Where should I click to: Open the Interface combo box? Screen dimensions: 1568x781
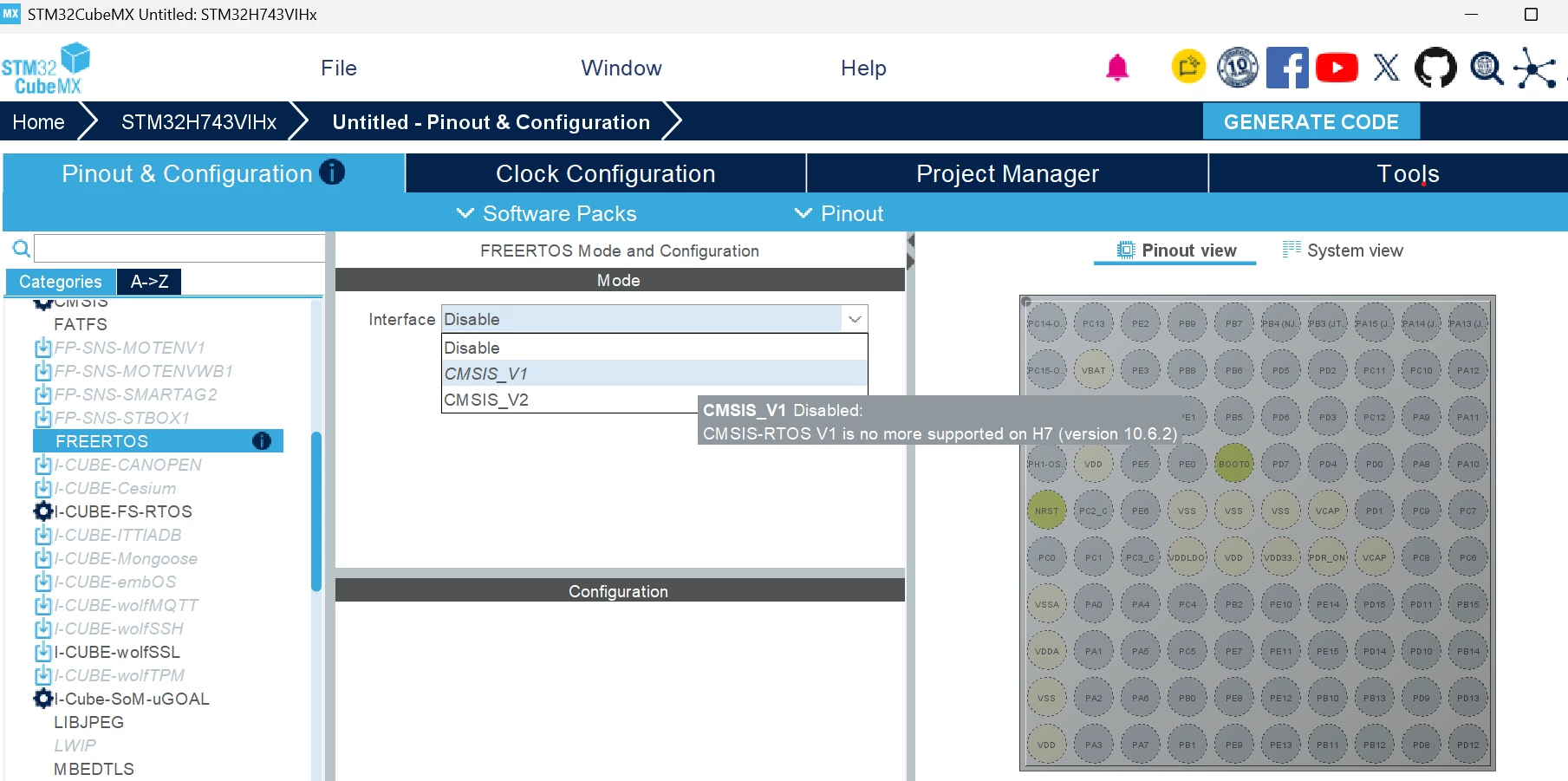[x=654, y=319]
